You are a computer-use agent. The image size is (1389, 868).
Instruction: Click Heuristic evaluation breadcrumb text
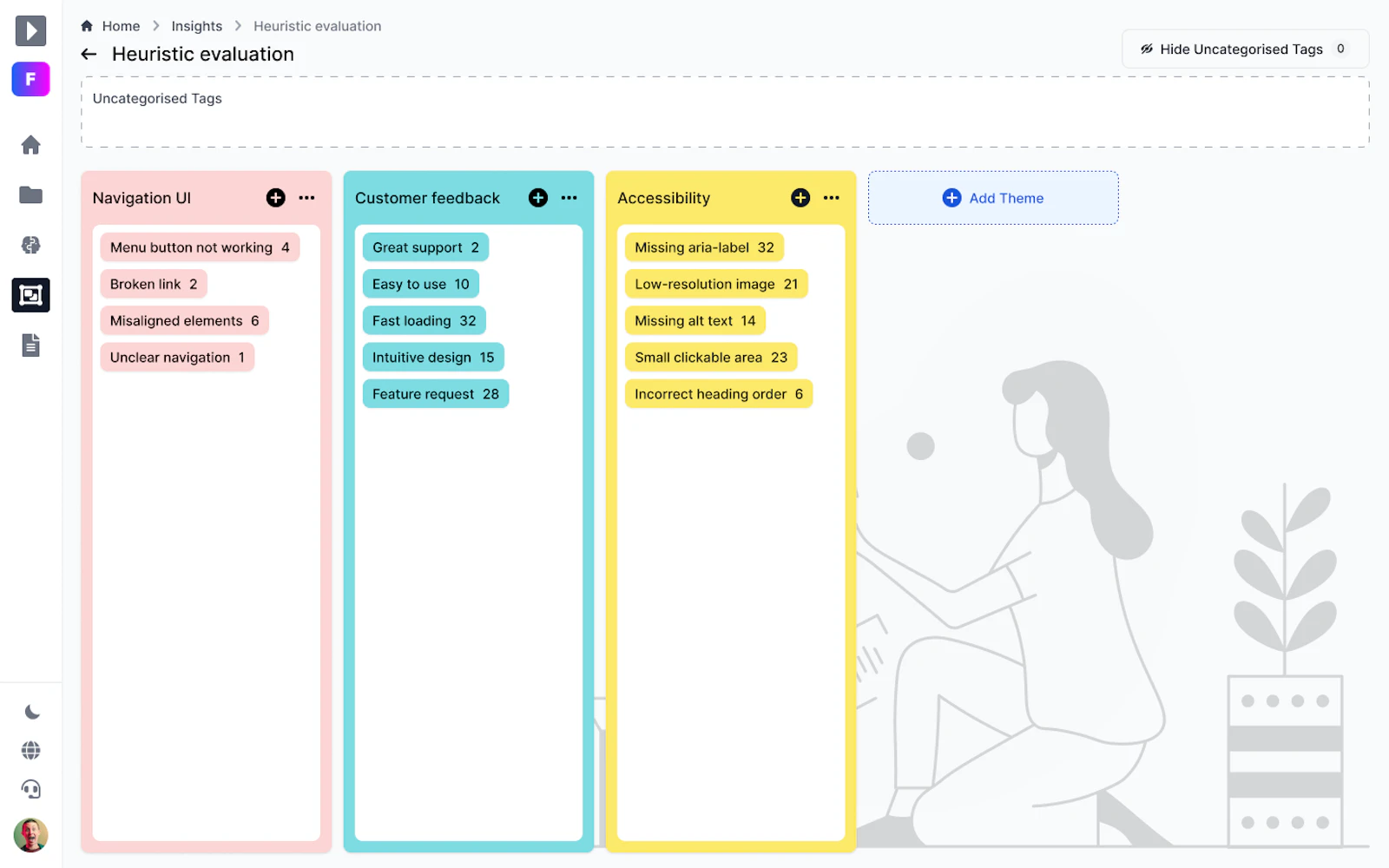[317, 26]
